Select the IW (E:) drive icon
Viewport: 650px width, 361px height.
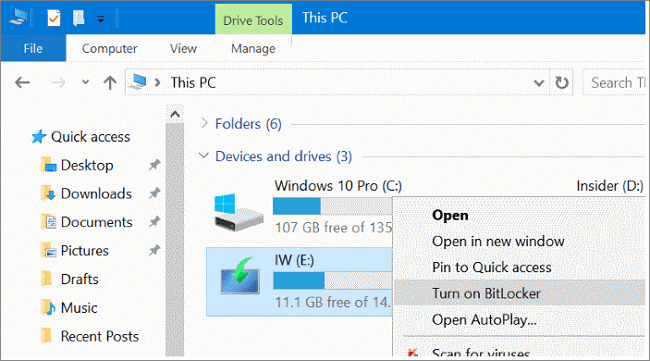pyautogui.click(x=240, y=276)
